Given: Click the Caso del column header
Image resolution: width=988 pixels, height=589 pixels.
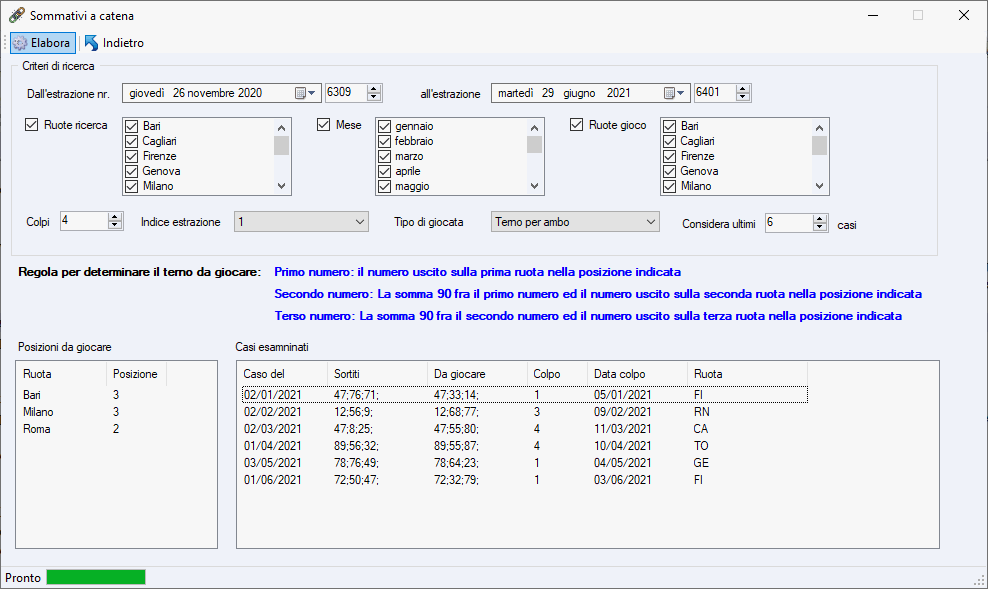Looking at the screenshot, I should pos(282,374).
